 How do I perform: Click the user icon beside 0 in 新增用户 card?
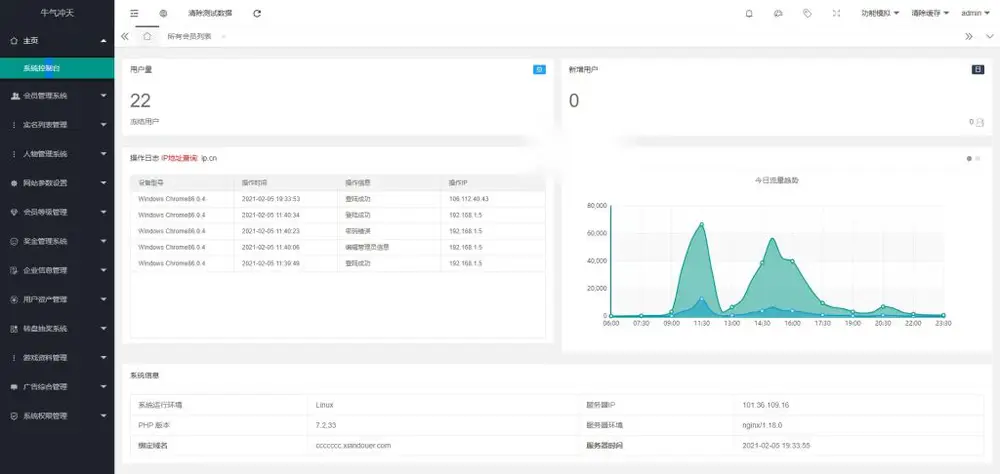click(980, 122)
